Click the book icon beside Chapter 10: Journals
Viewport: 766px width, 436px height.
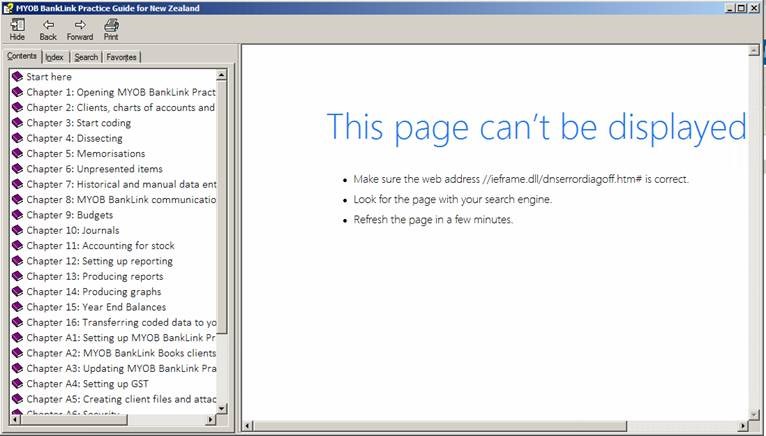coord(17,230)
